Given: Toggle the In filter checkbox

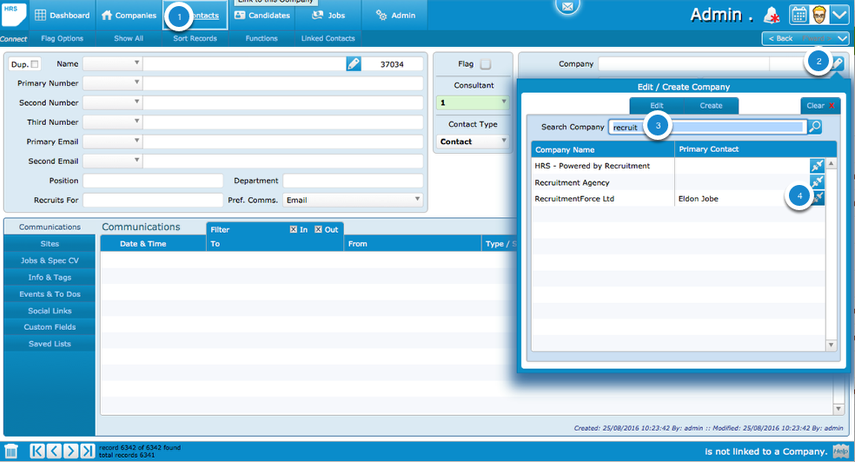Looking at the screenshot, I should point(293,230).
